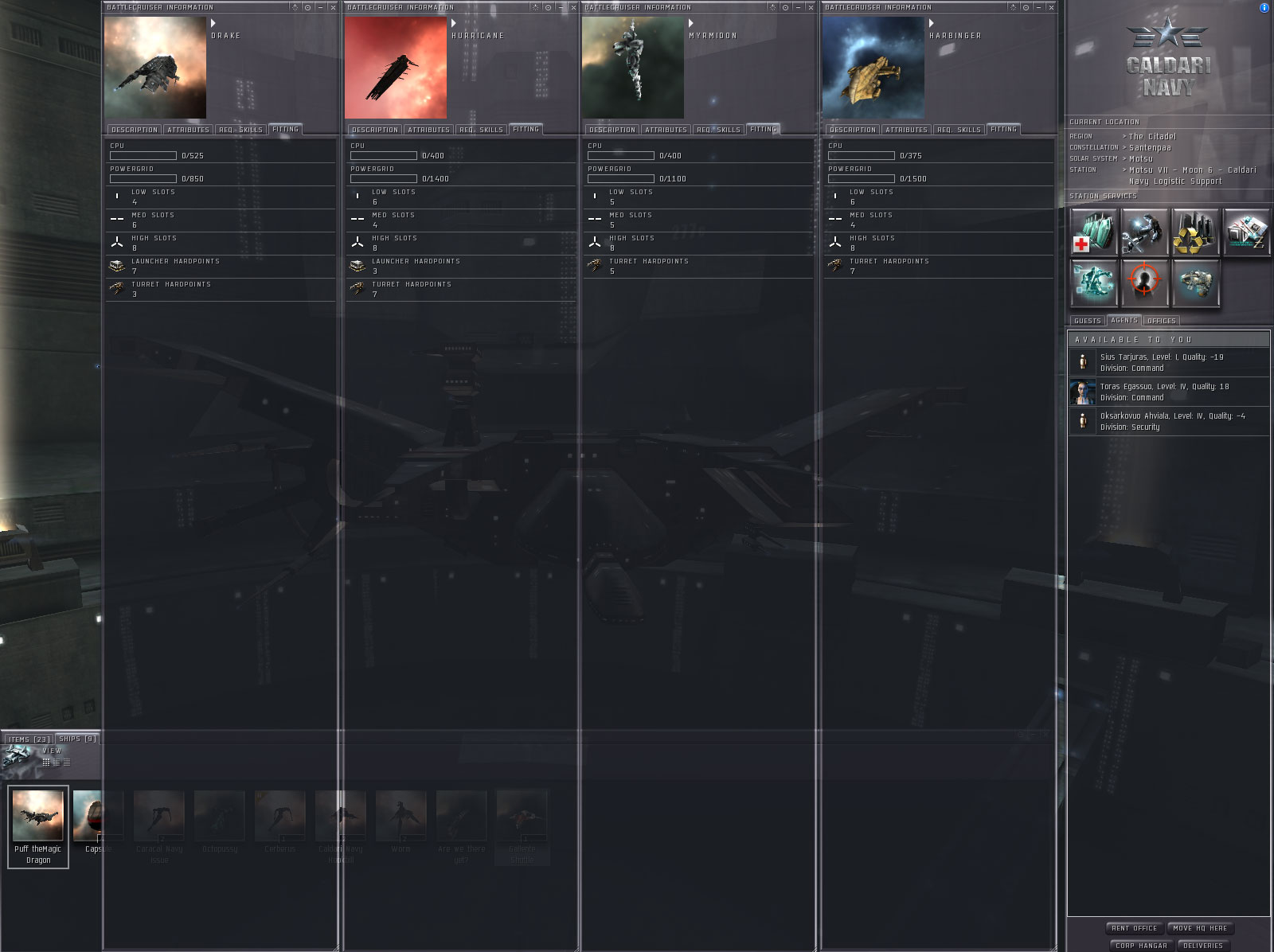Click Toras Egassuo agent portrait
Screen dimensions: 1274x952
click(1082, 392)
